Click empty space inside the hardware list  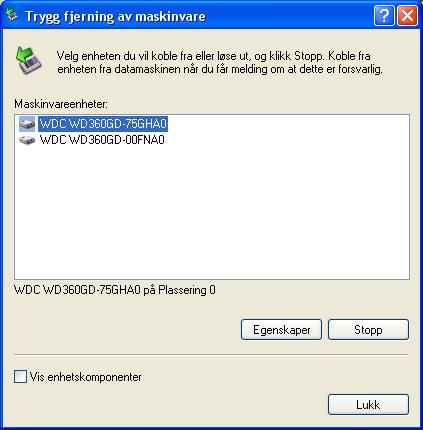[x=212, y=213]
